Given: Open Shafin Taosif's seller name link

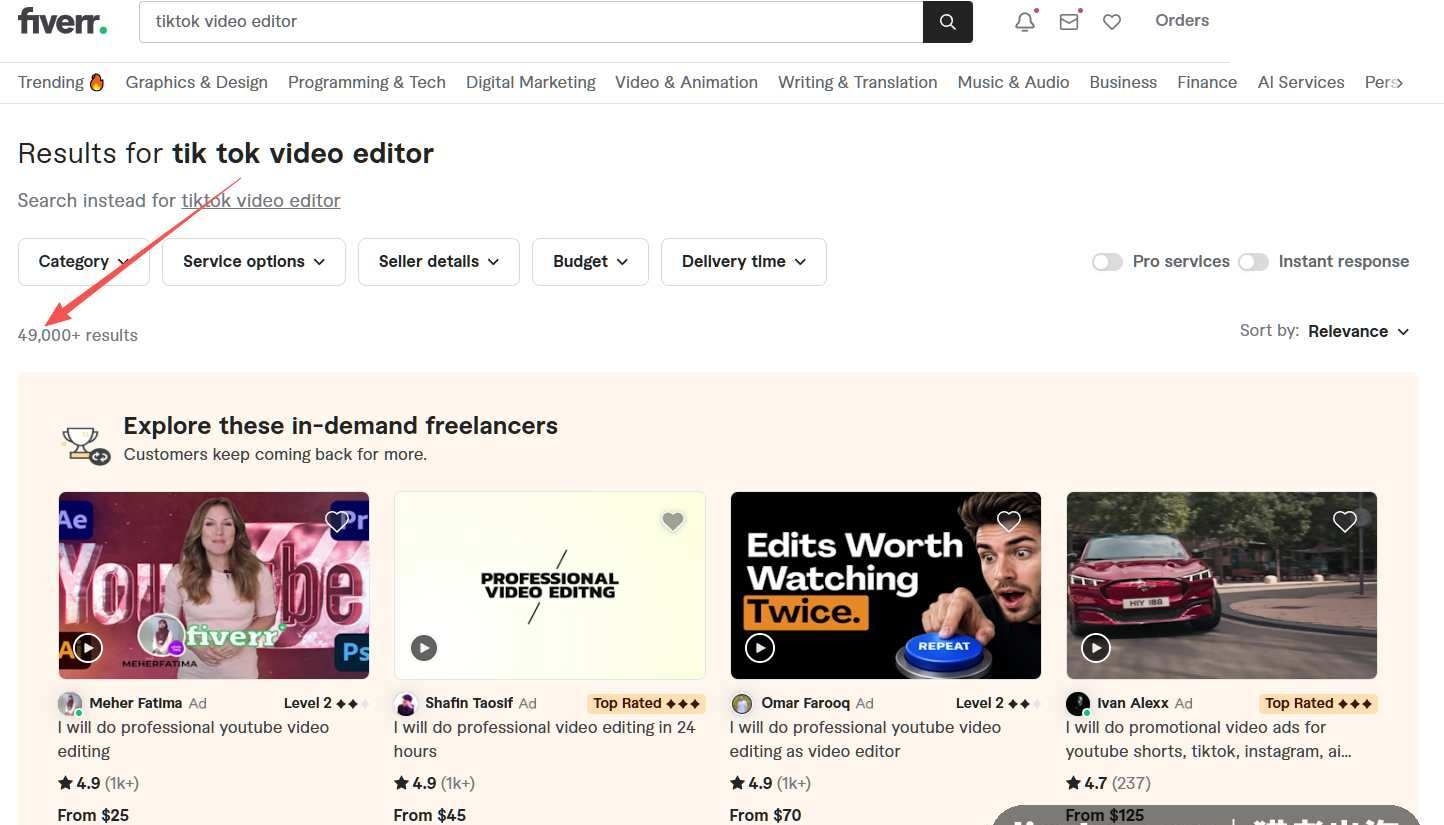Looking at the screenshot, I should pos(469,703).
